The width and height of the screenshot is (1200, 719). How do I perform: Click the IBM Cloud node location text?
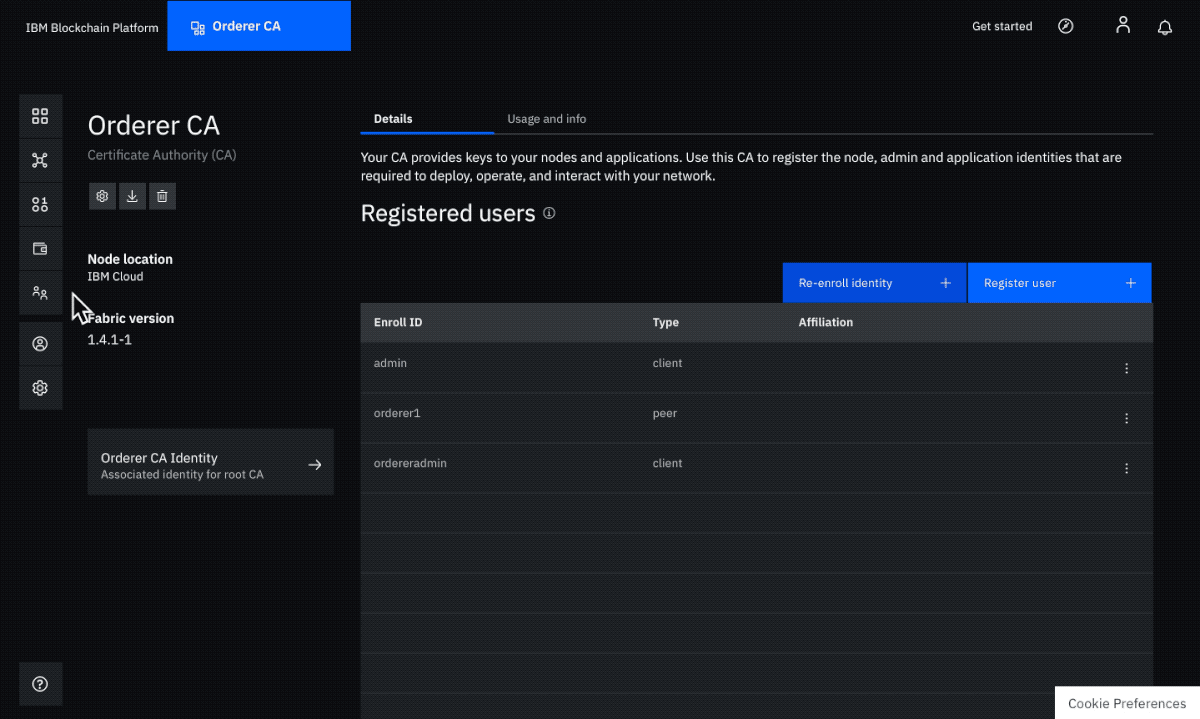coord(115,277)
